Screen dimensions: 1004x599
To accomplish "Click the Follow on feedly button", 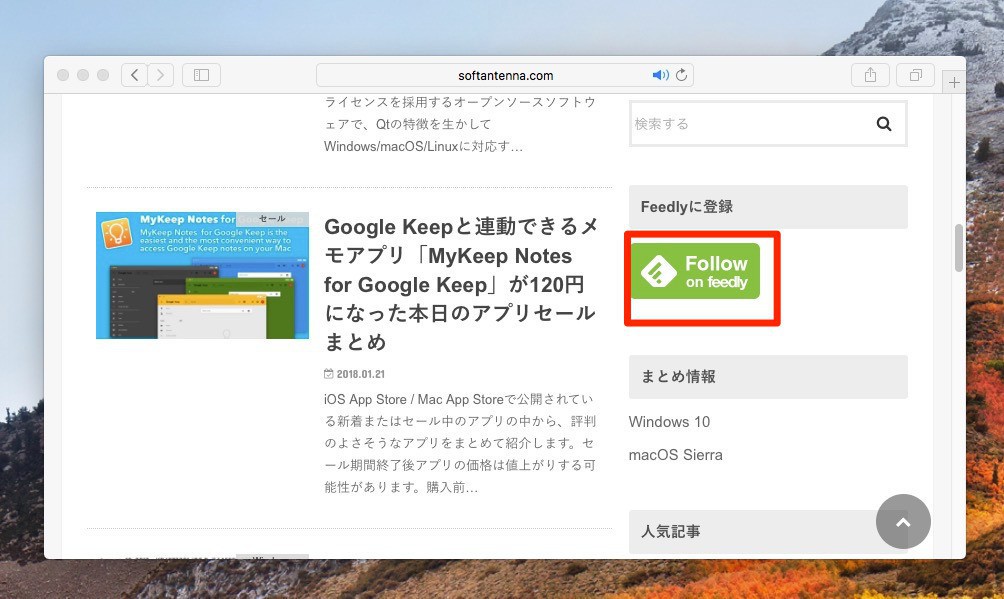I will 695,271.
